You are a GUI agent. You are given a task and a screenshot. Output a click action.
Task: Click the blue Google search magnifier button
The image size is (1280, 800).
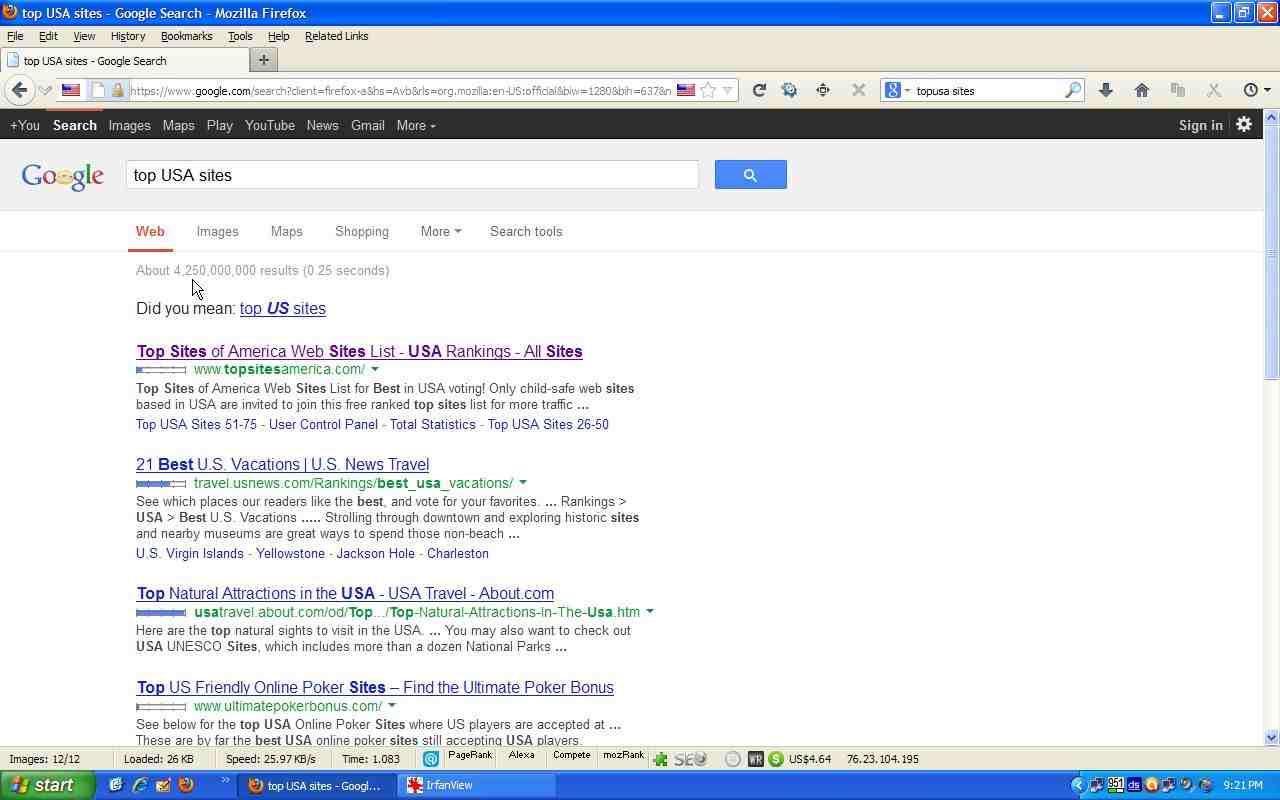point(750,175)
